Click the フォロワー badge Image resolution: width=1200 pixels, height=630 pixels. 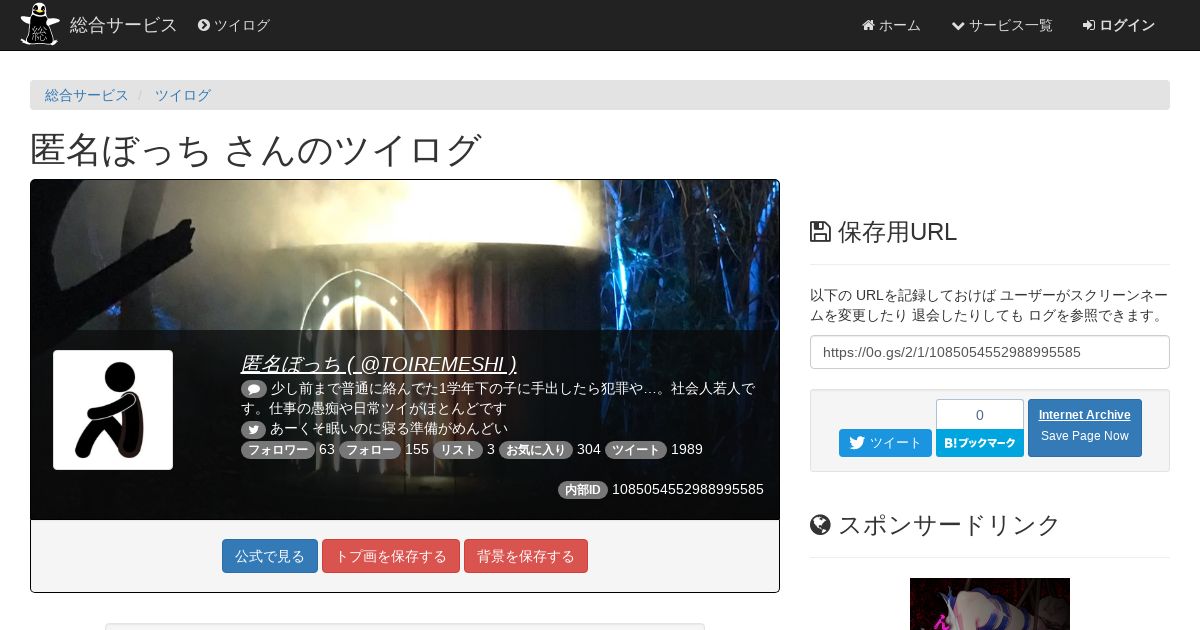pos(278,450)
